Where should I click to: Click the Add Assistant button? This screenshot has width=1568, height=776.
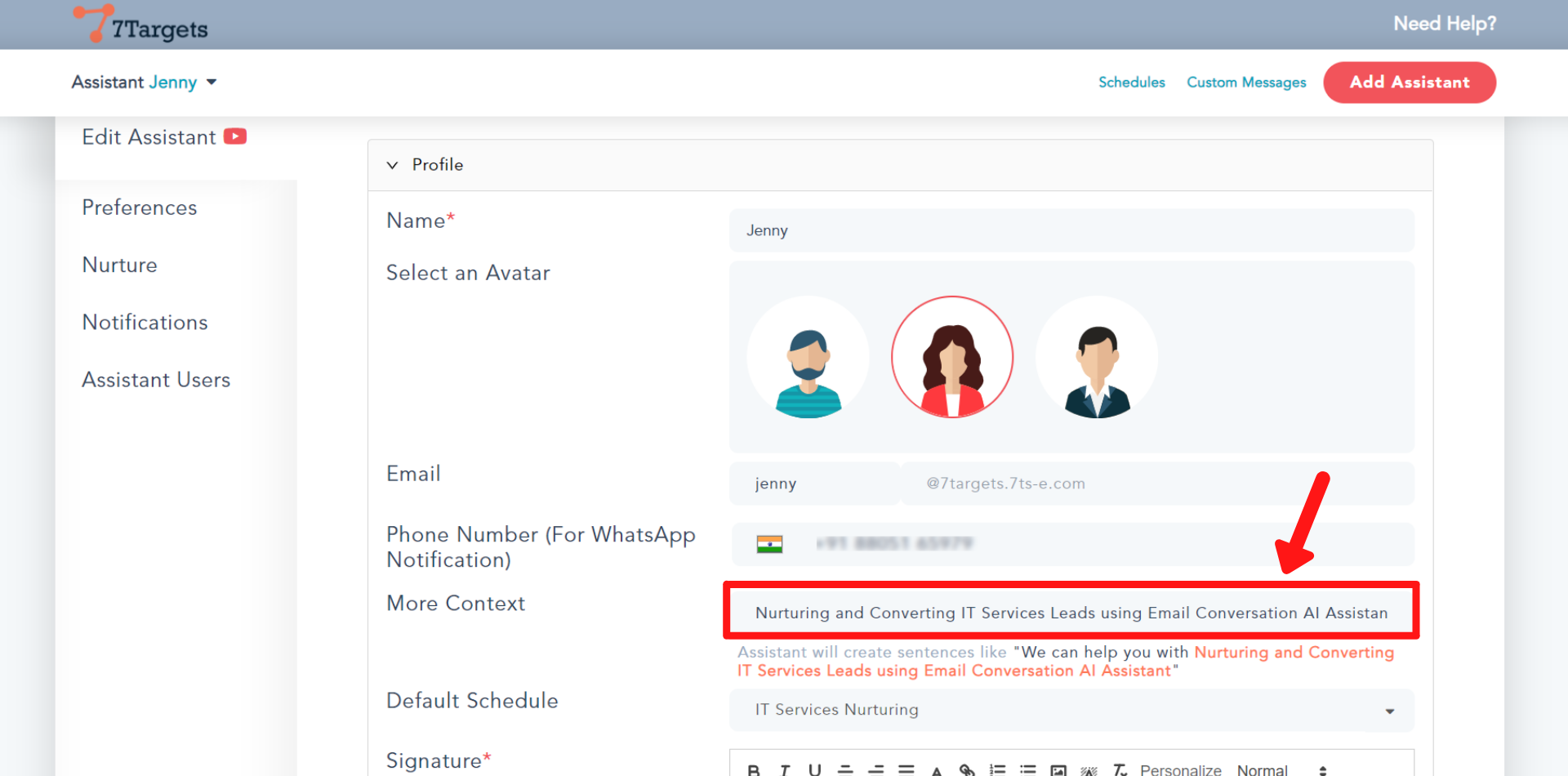(x=1409, y=83)
